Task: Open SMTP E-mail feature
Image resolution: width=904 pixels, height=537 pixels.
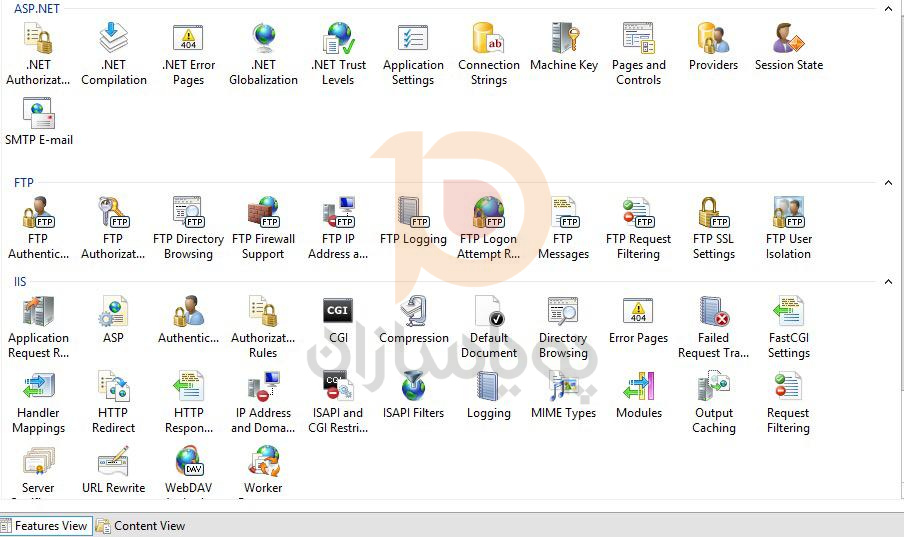Action: [39, 122]
